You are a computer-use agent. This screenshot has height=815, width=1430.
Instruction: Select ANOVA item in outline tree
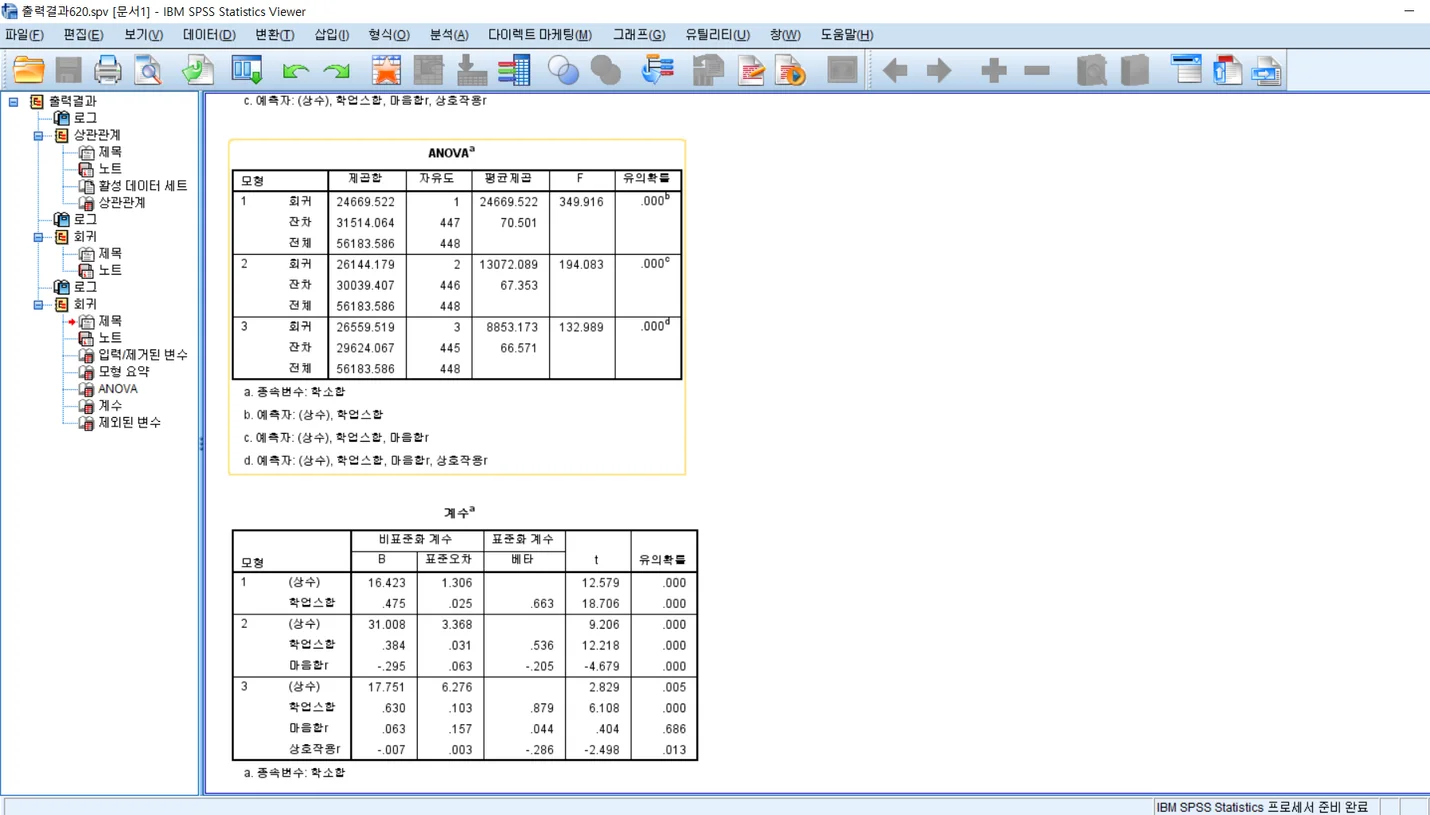point(118,389)
